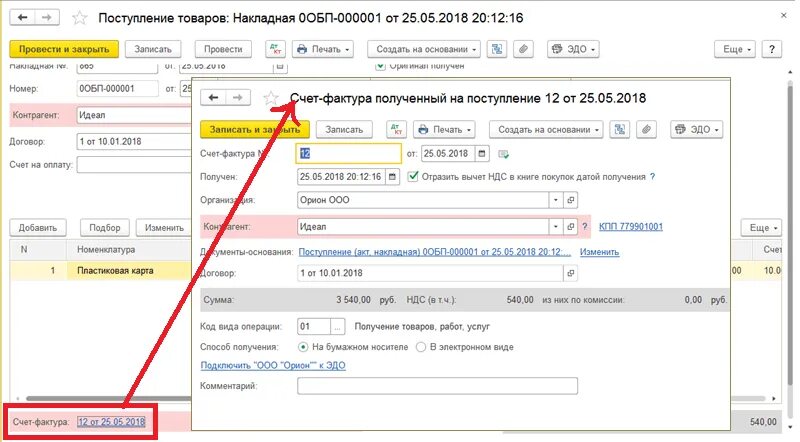
Task: Click Провести button
Action: pos(223,49)
